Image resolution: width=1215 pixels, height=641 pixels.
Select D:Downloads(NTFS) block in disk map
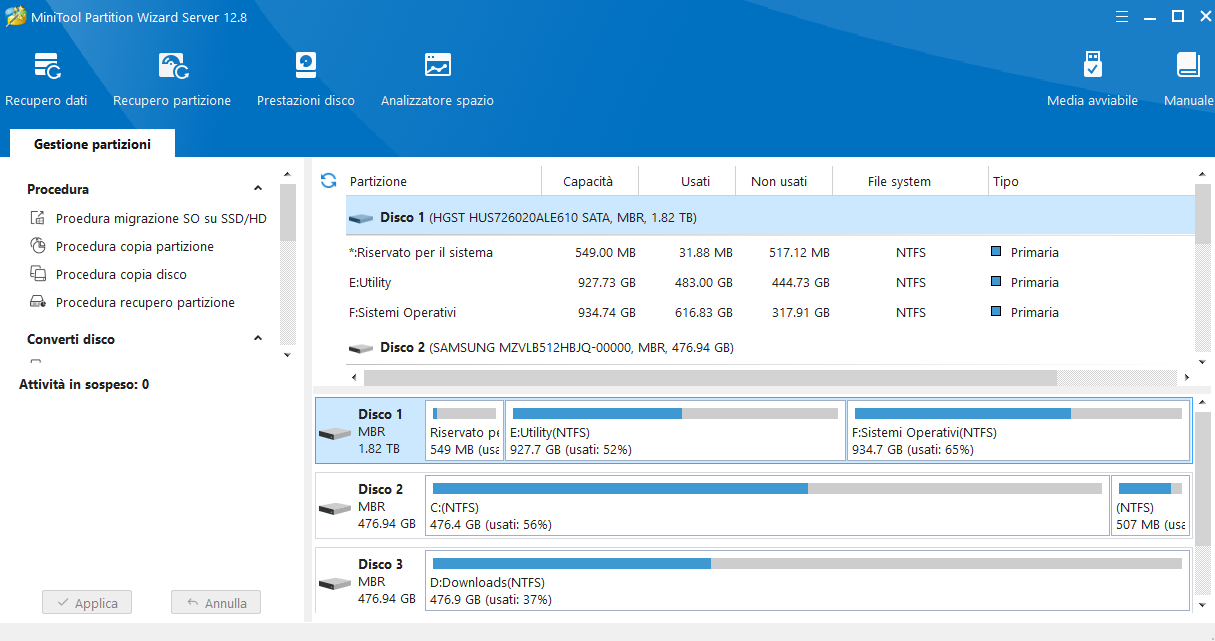(807, 581)
